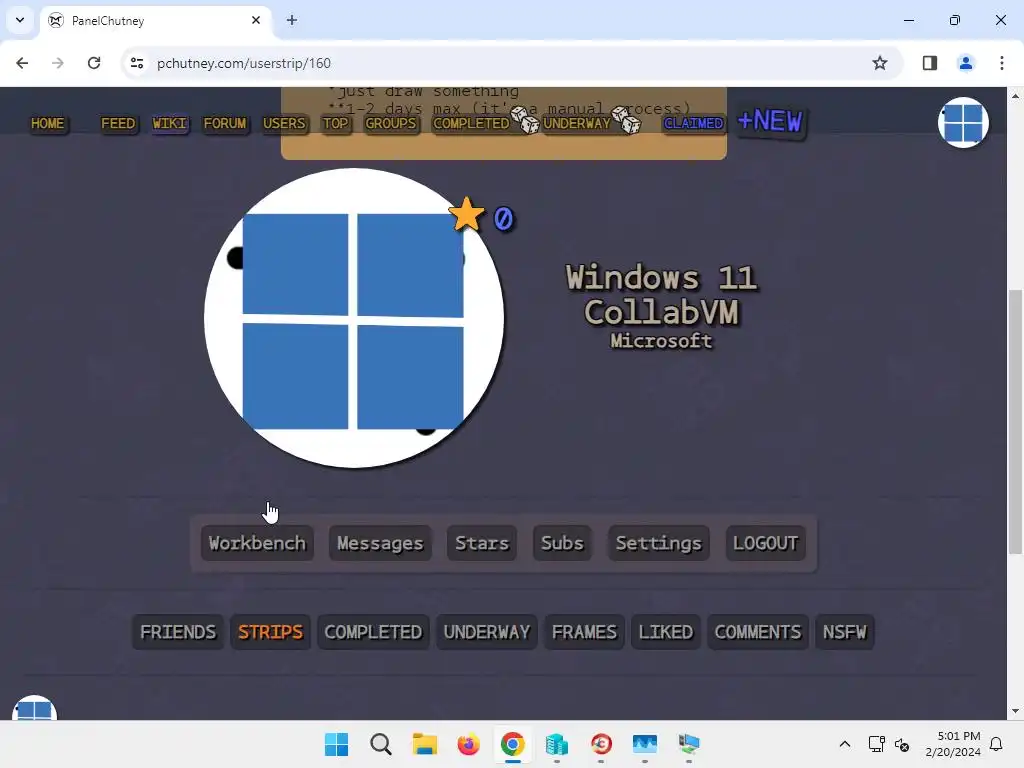Open profile Settings button

658,543
